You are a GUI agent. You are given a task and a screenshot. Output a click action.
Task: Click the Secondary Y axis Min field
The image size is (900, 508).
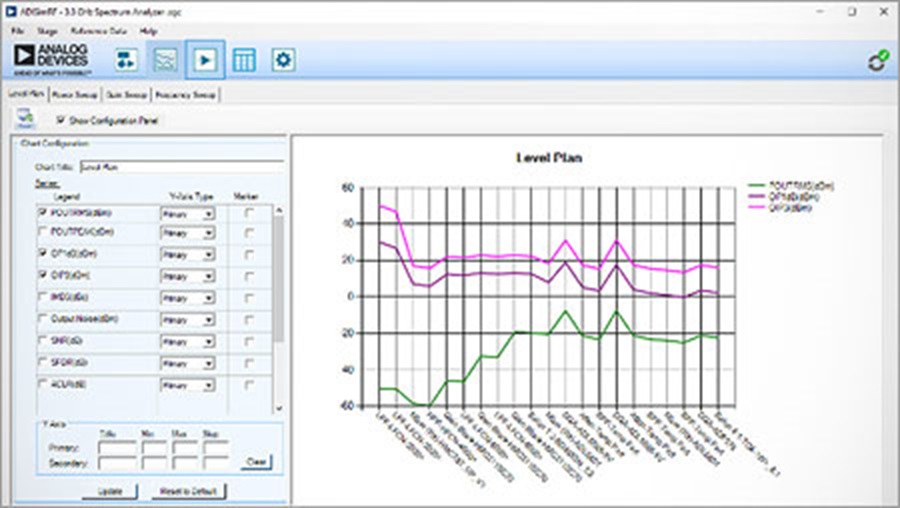click(154, 463)
